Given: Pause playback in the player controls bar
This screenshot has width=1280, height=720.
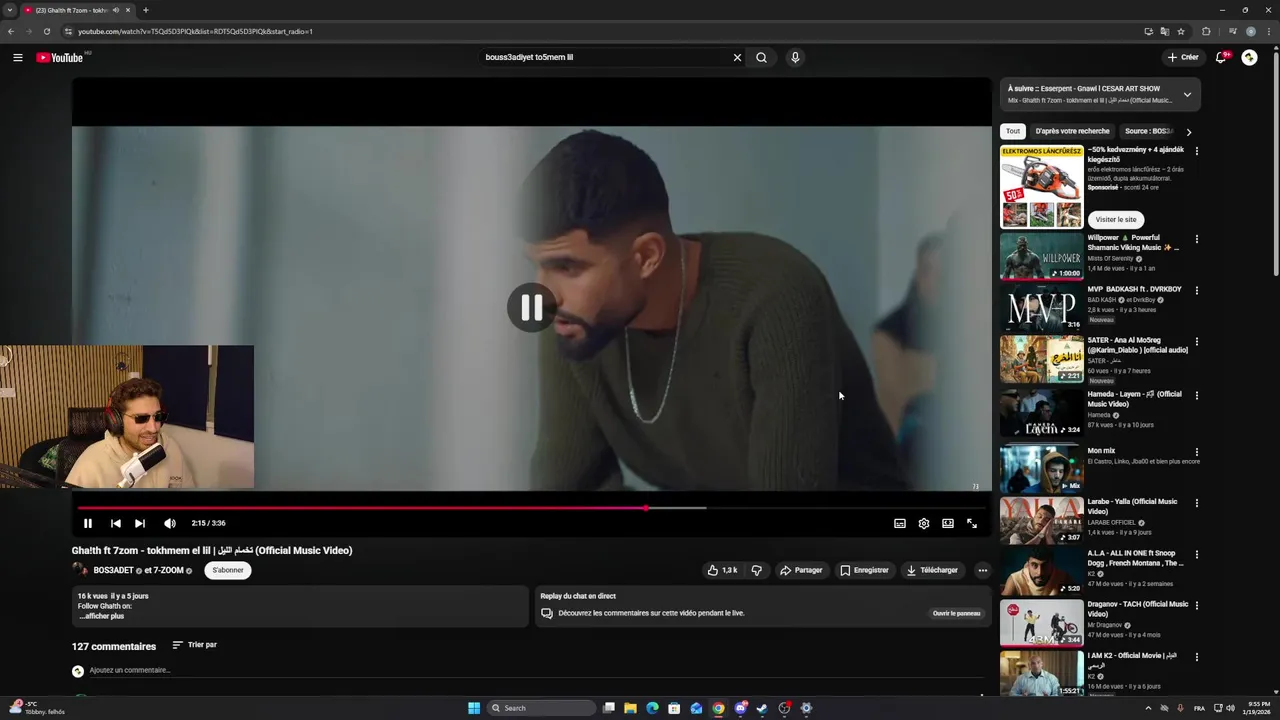Looking at the screenshot, I should point(88,523).
